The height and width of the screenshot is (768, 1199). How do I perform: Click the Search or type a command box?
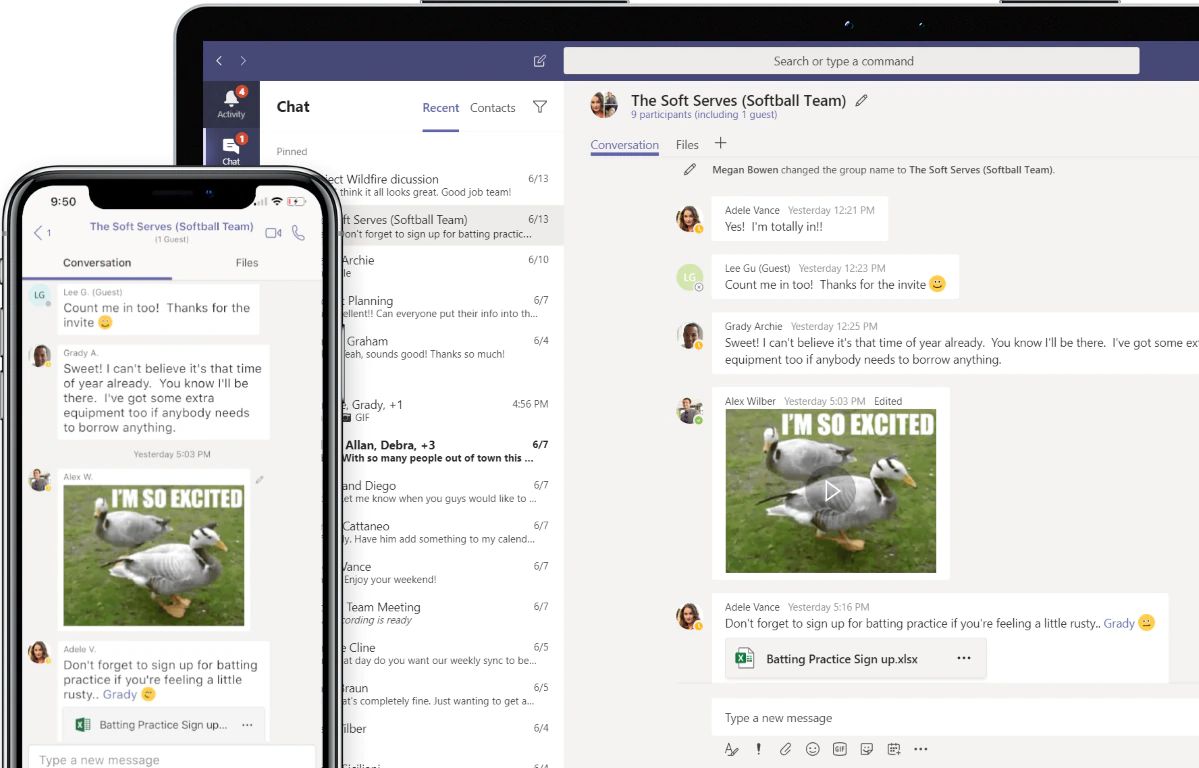pyautogui.click(x=851, y=61)
